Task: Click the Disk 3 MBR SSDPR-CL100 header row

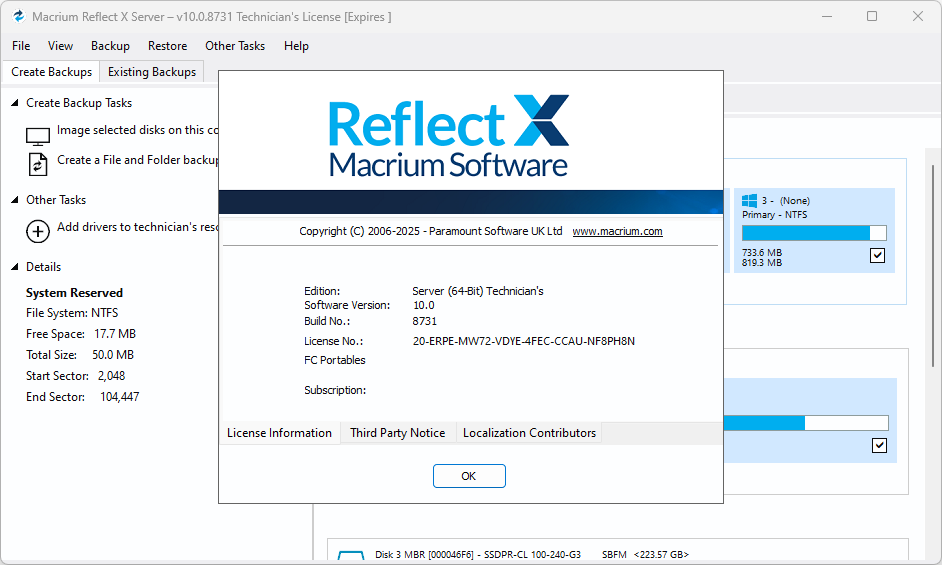Action: [x=532, y=555]
